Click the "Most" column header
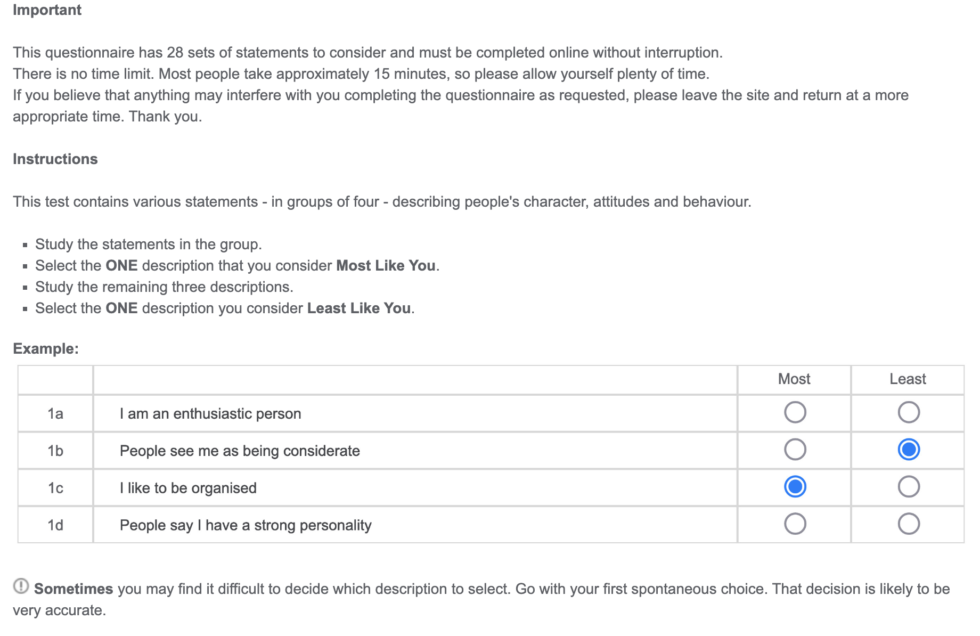Screen dimensions: 980x636 click(794, 379)
